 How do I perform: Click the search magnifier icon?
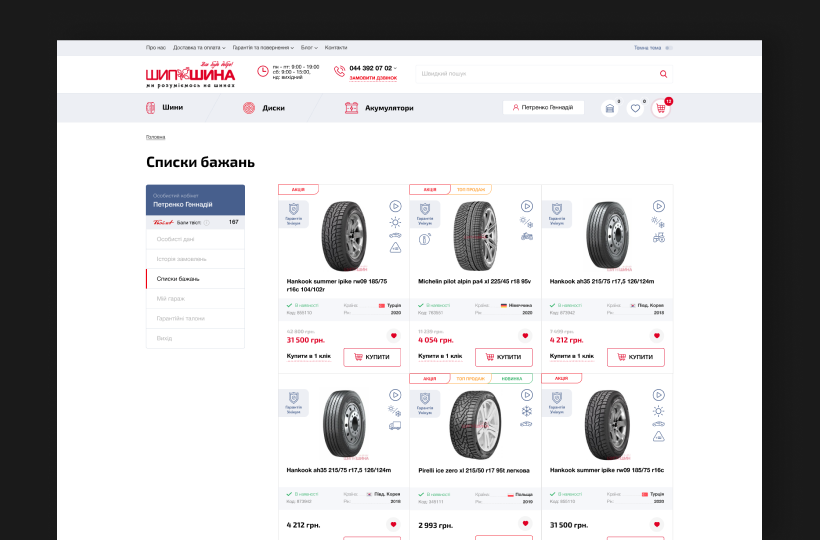(663, 74)
